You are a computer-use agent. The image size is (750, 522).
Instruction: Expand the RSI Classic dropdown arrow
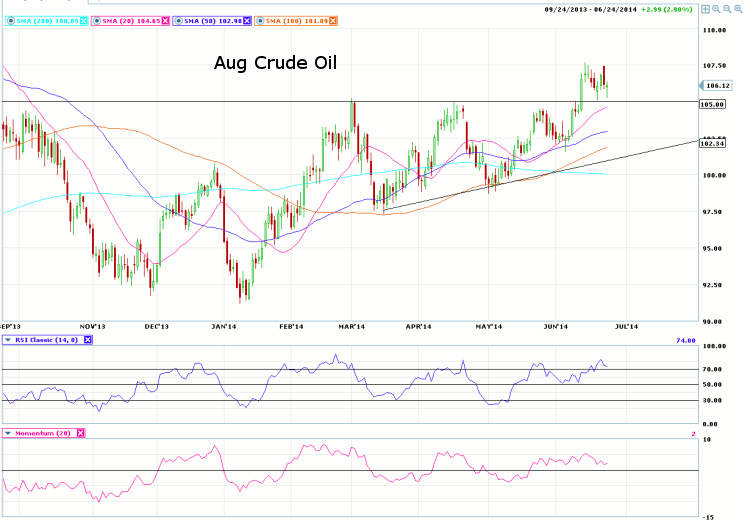pos(8,340)
